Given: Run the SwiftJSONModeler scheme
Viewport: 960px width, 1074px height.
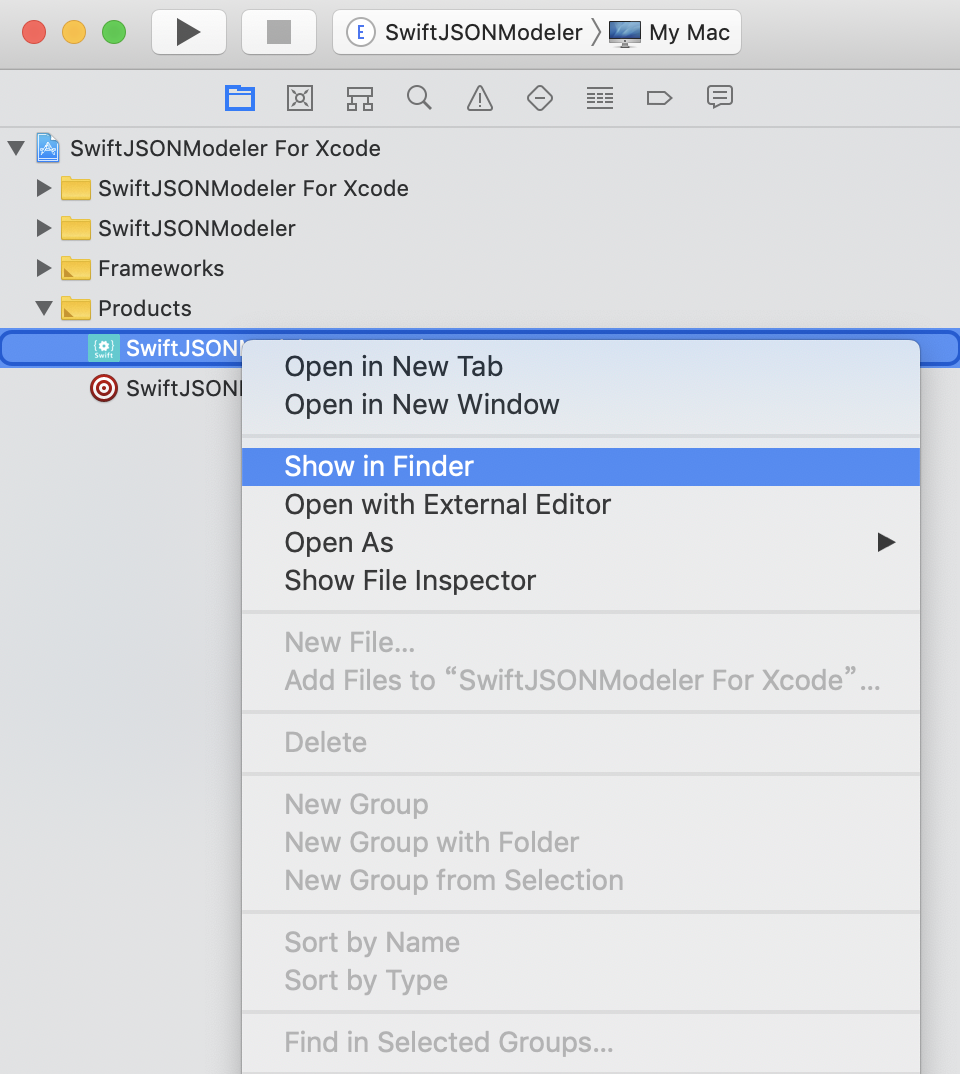Looking at the screenshot, I should tap(188, 32).
